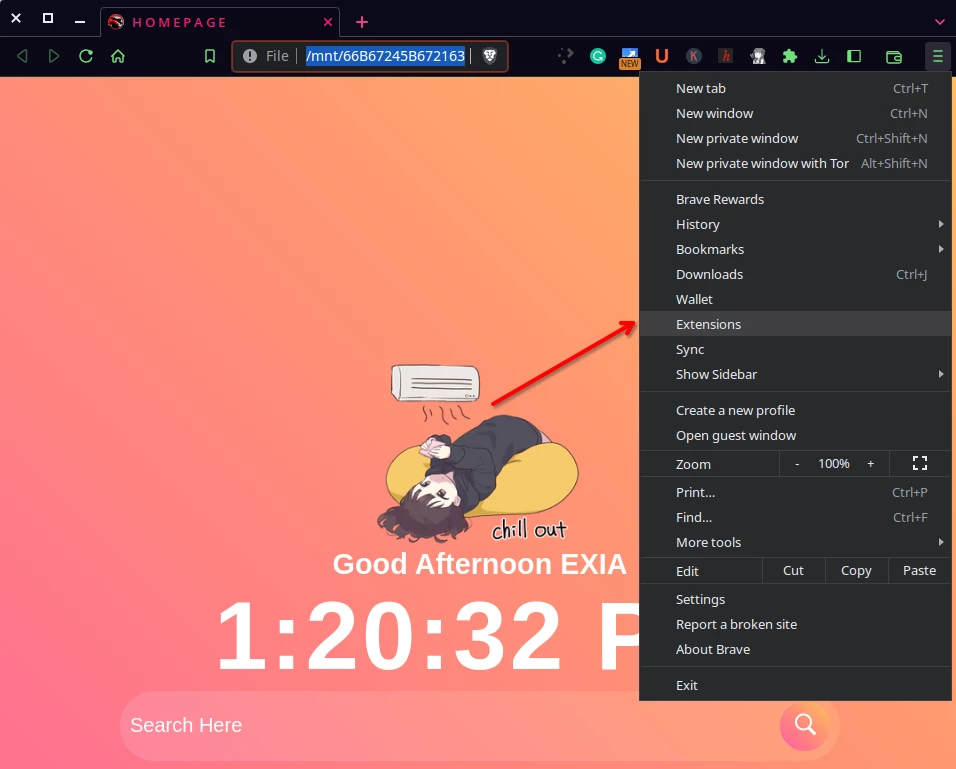Select Report a broken site

tap(736, 624)
